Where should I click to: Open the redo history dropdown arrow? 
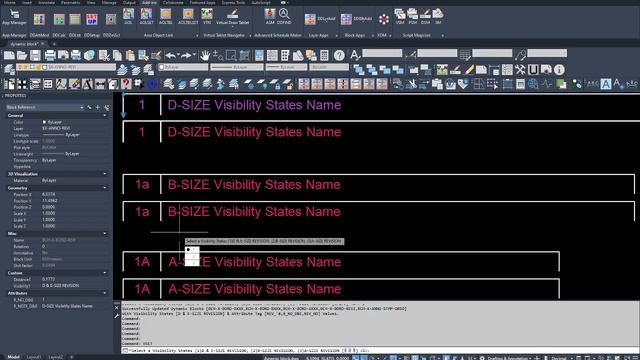click(193, 55)
